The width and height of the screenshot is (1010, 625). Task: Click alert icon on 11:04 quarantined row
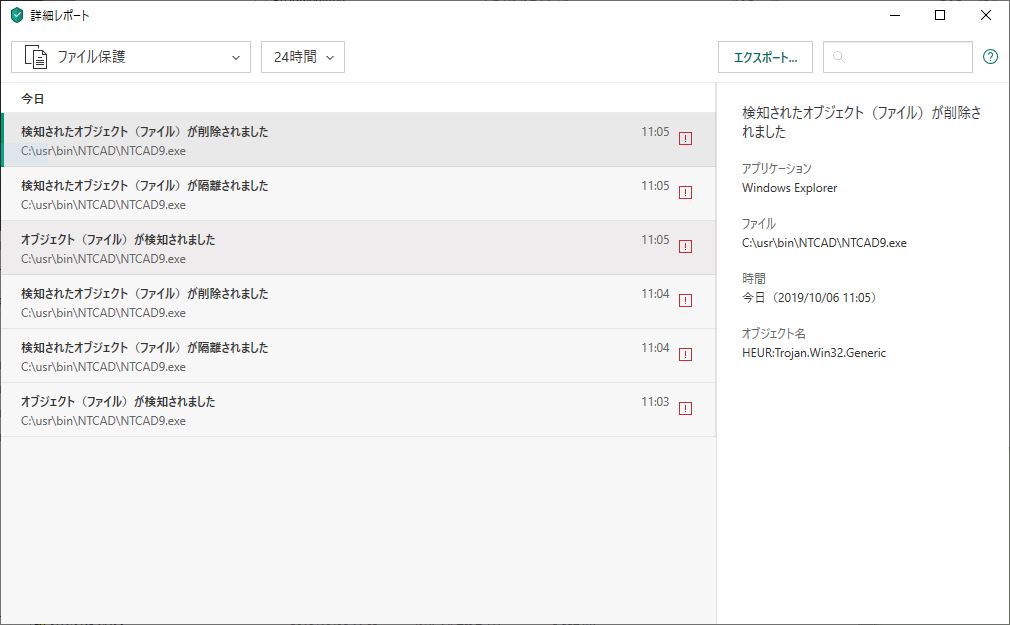[x=685, y=355]
